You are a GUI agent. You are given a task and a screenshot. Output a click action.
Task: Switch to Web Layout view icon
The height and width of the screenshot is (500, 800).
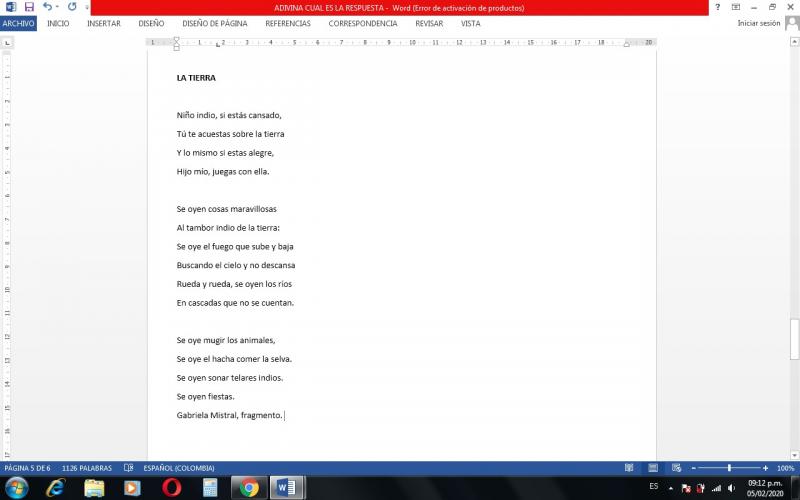[x=677, y=468]
